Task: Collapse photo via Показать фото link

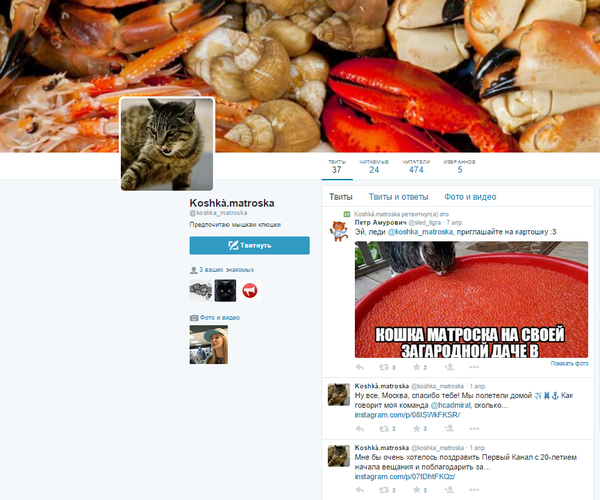Action: click(569, 363)
